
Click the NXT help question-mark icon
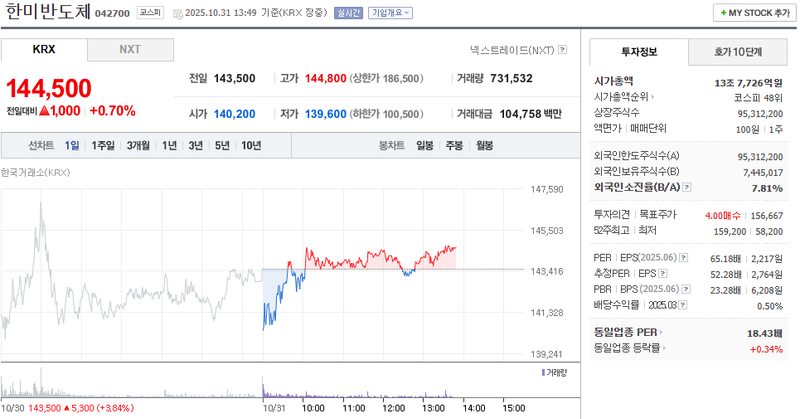(562, 50)
